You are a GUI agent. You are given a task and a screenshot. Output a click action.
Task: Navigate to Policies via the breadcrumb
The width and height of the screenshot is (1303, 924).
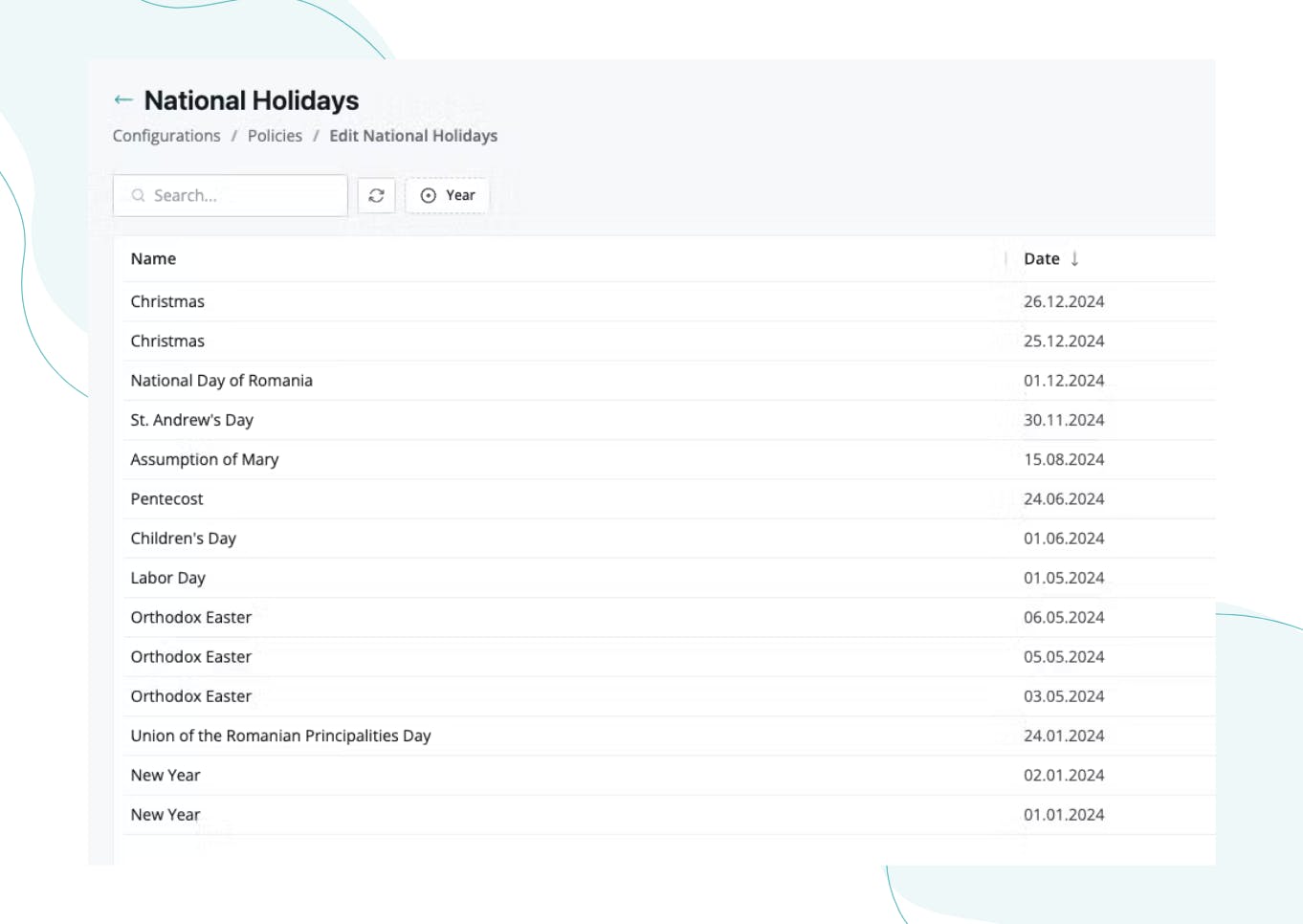point(275,136)
